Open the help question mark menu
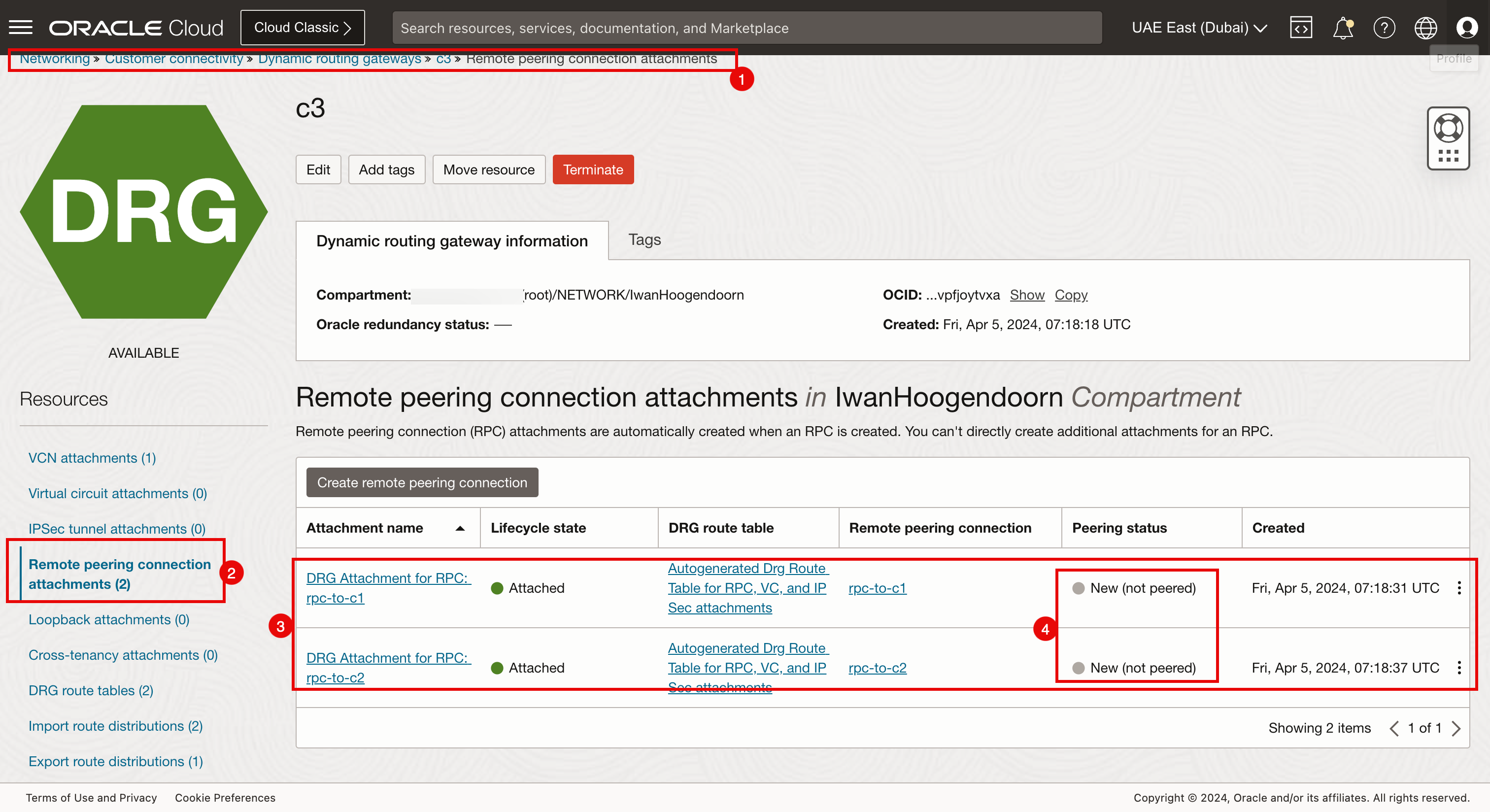Viewport: 1490px width, 812px height. coord(1384,27)
